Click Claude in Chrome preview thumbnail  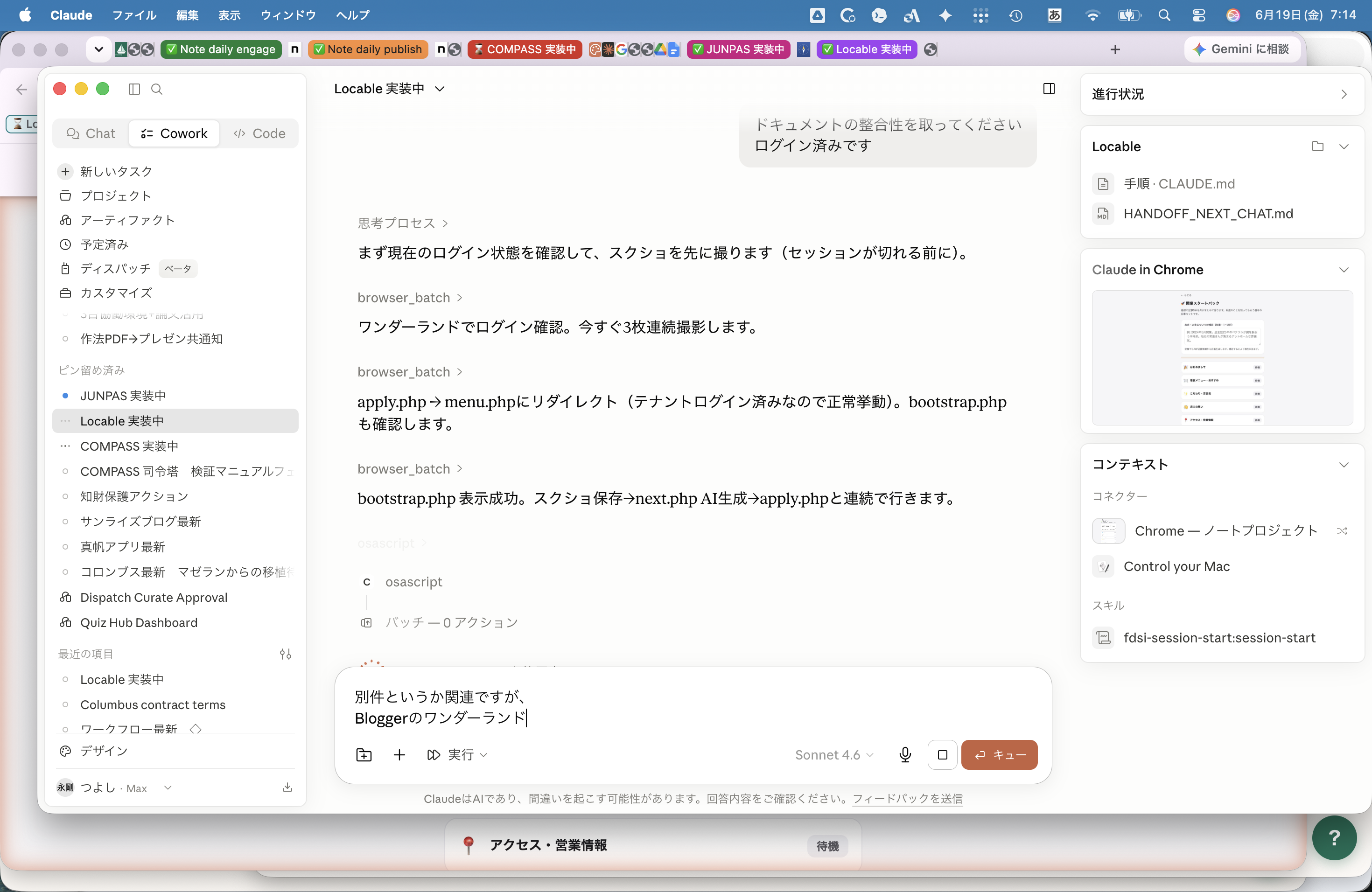point(1222,358)
